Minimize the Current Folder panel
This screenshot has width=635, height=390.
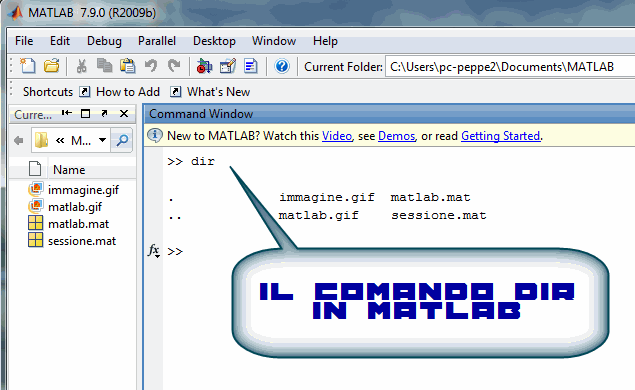pos(67,113)
